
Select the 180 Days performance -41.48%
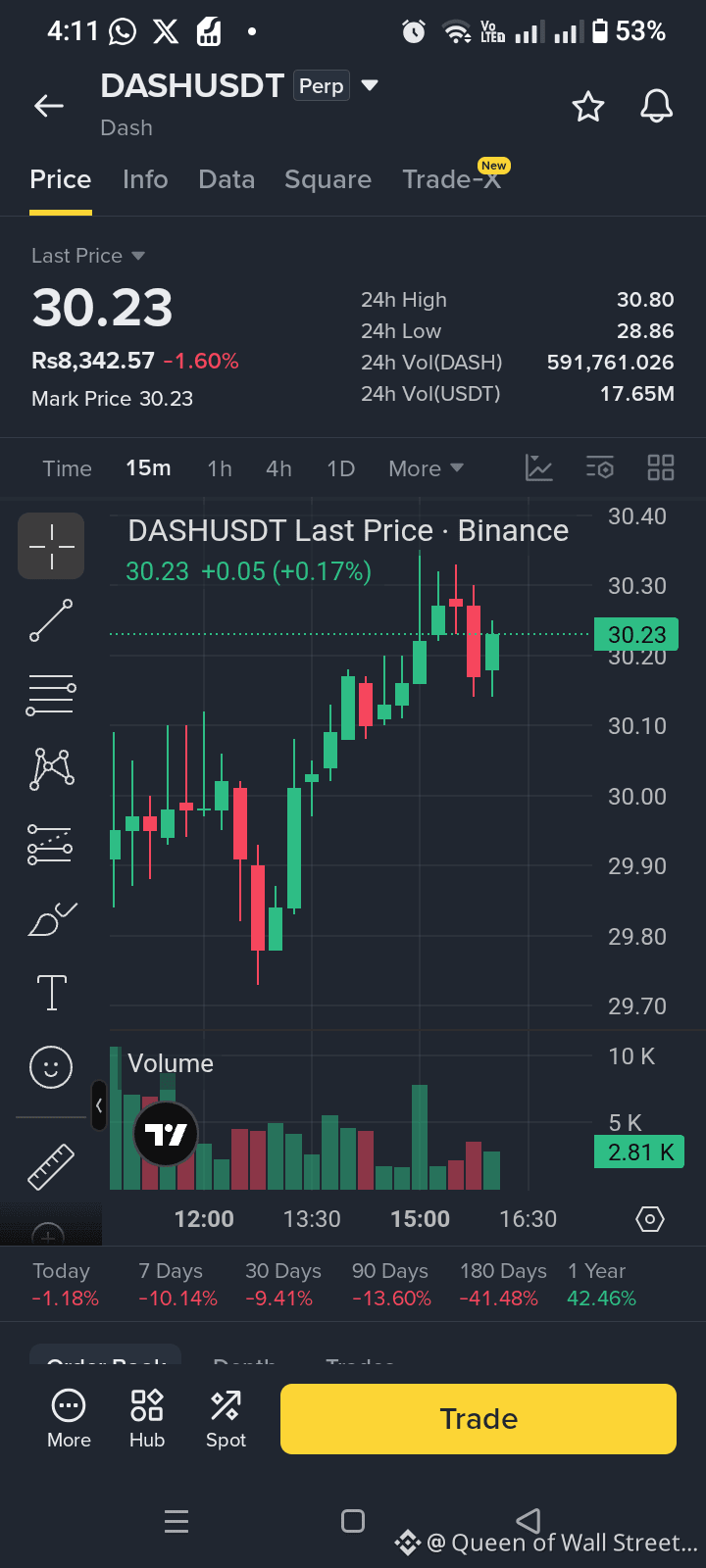point(503,1285)
